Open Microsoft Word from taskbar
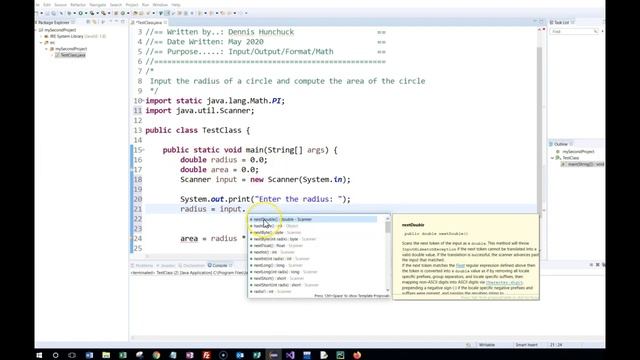This screenshot has width=640, height=360. [89, 355]
